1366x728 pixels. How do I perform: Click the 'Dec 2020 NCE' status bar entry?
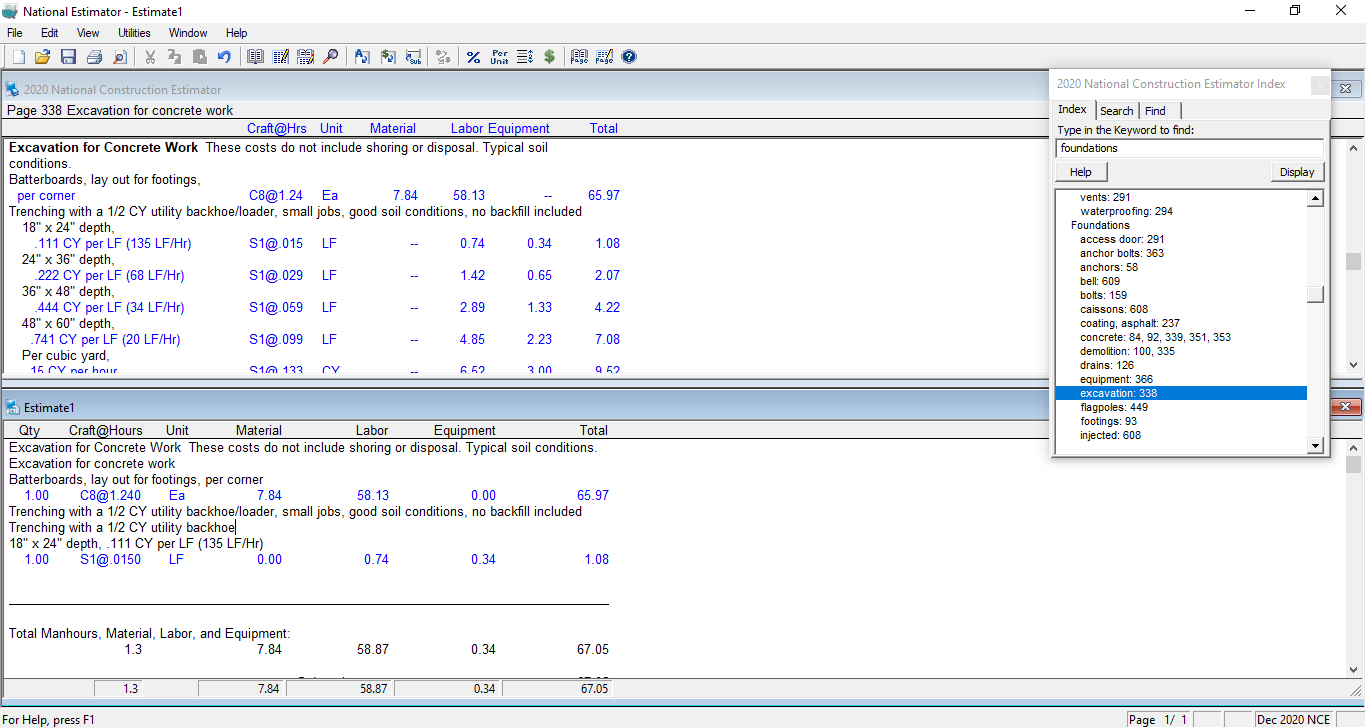coord(1294,720)
